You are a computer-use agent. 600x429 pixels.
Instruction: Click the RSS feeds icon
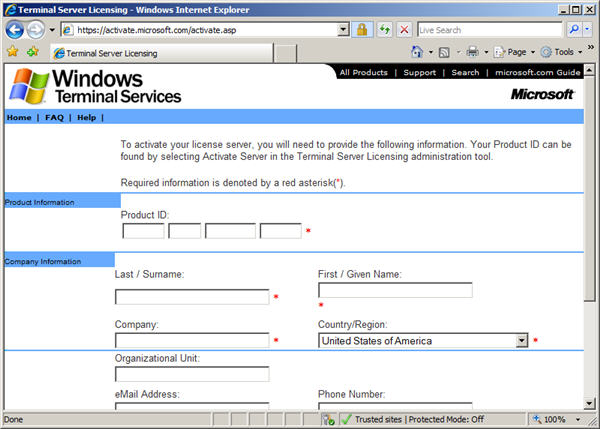pos(444,52)
